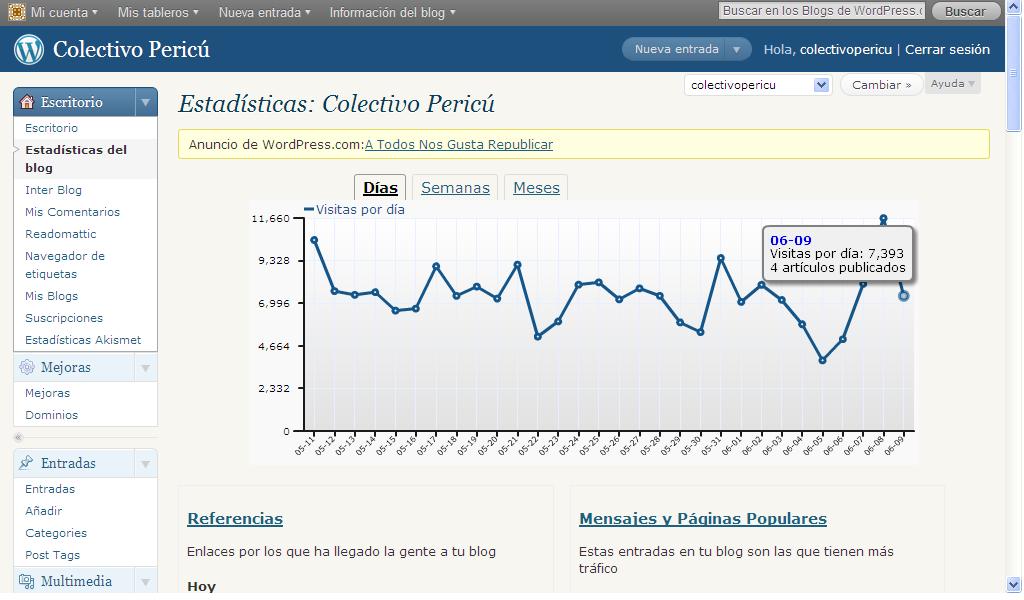Open the Ayuda help dropdown
This screenshot has width=1024, height=600.
click(x=952, y=84)
